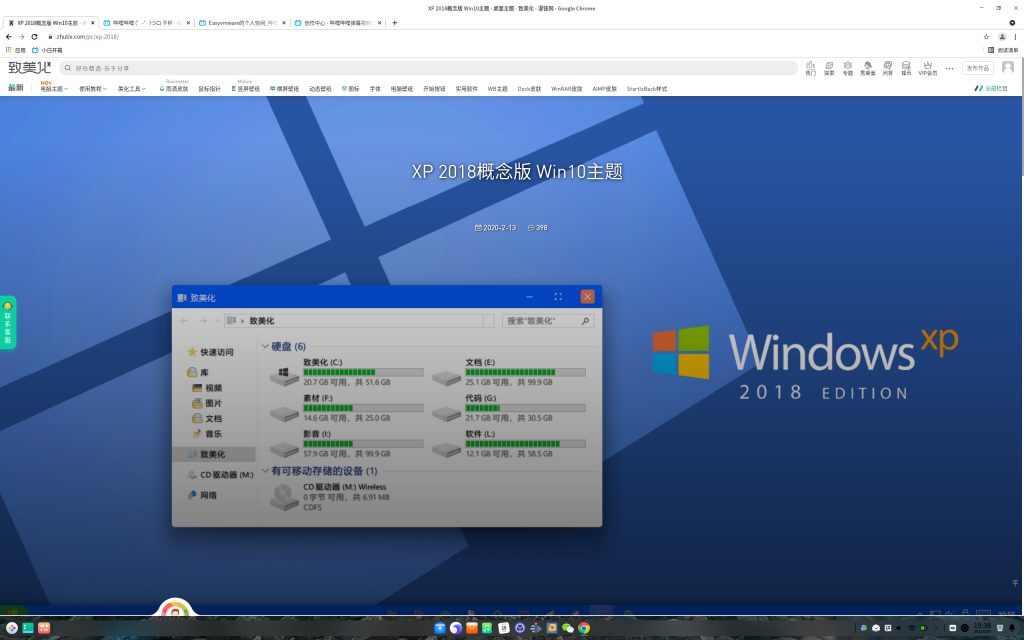Open the 动态壁纸 category

(x=320, y=89)
